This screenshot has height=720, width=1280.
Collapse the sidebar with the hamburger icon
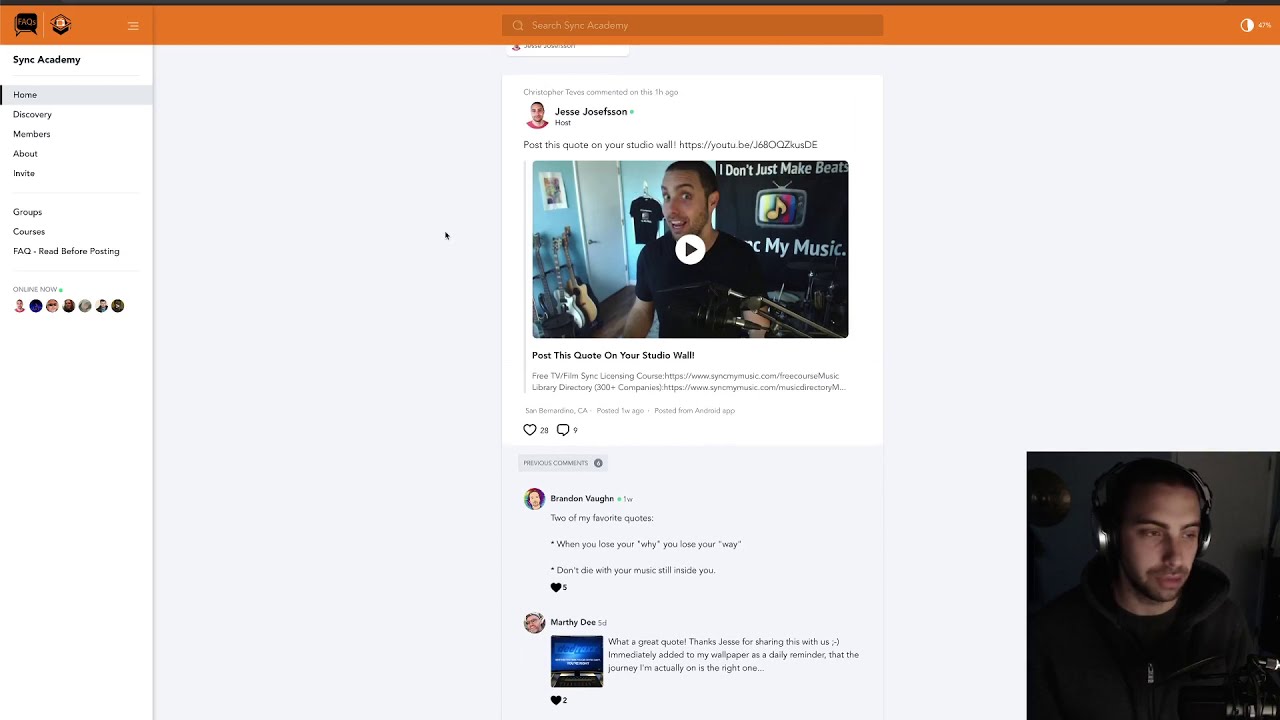pos(133,26)
